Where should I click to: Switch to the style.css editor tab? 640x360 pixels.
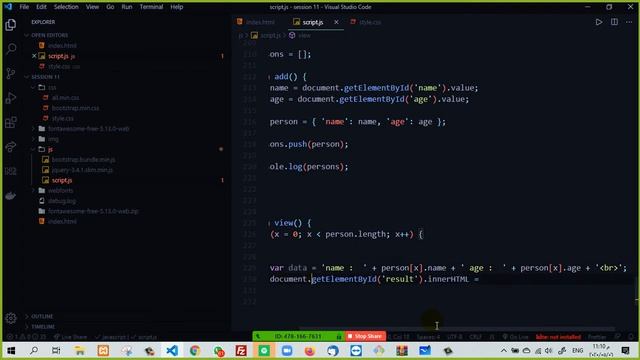coord(370,22)
